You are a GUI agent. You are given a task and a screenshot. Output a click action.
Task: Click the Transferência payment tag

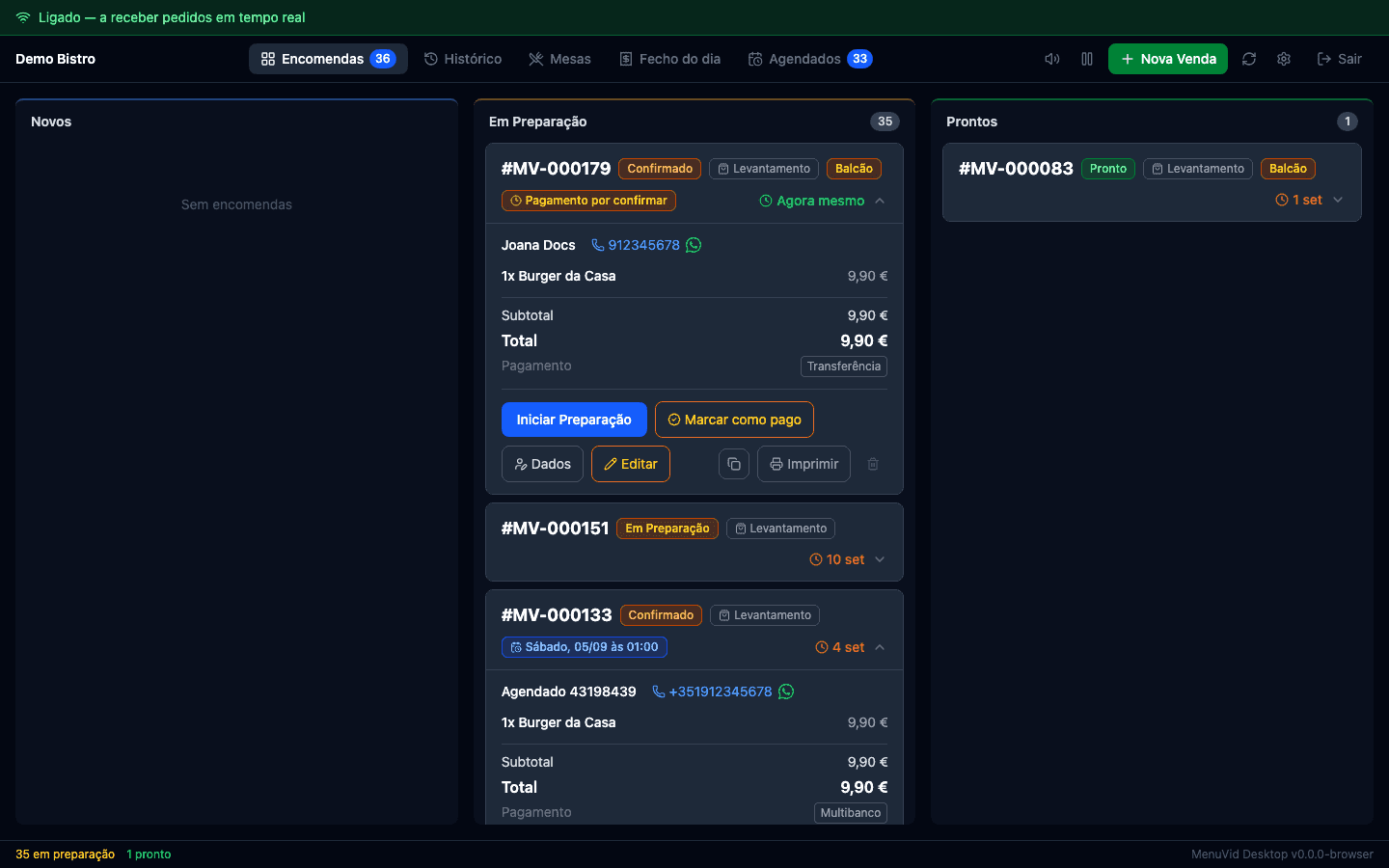[x=844, y=366]
